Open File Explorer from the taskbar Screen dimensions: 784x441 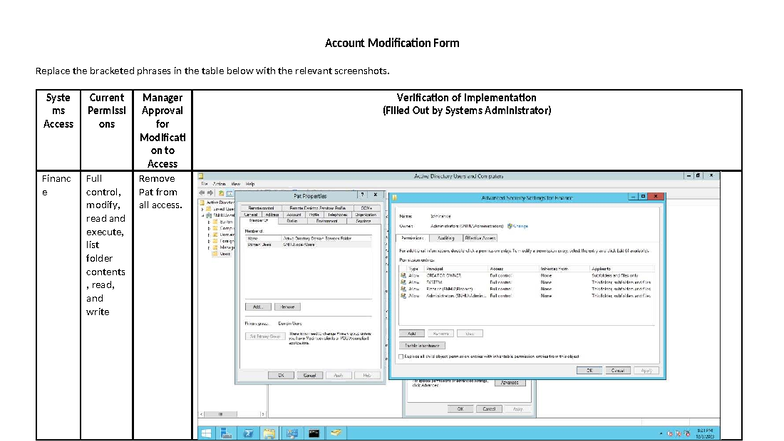tap(270, 432)
